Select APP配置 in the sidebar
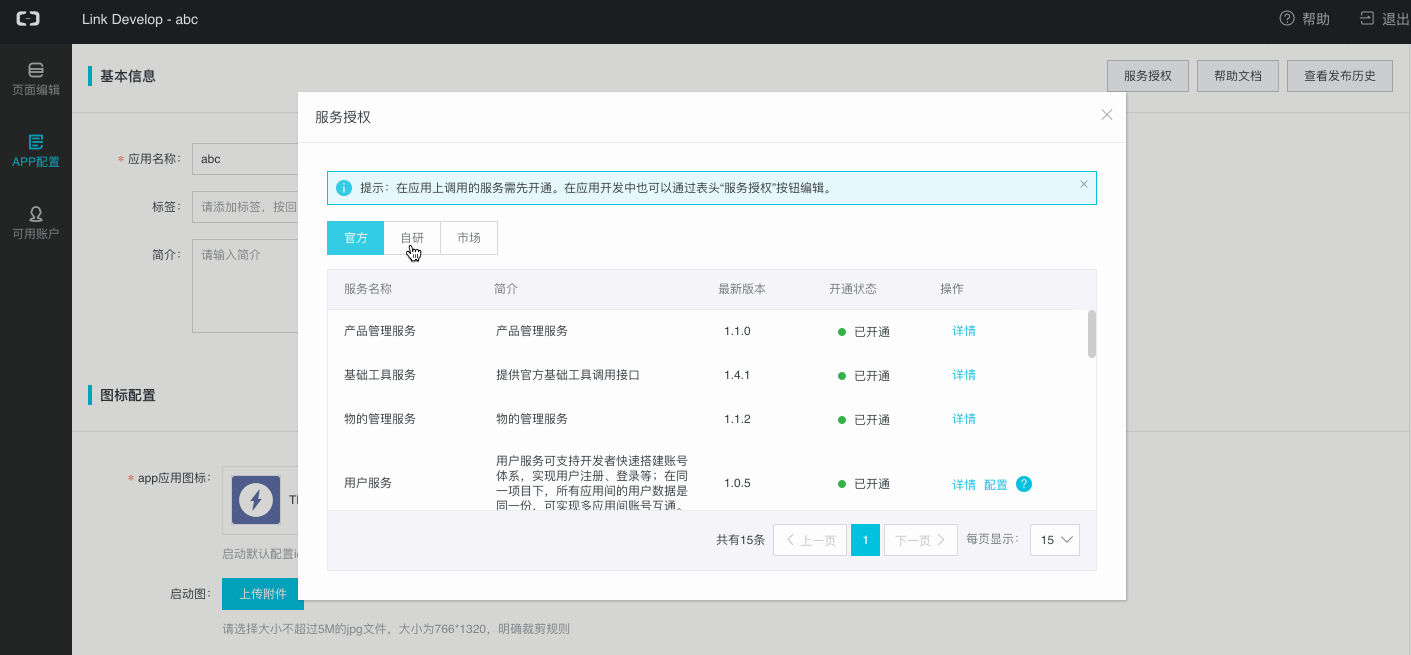The image size is (1411, 655). pyautogui.click(x=36, y=151)
